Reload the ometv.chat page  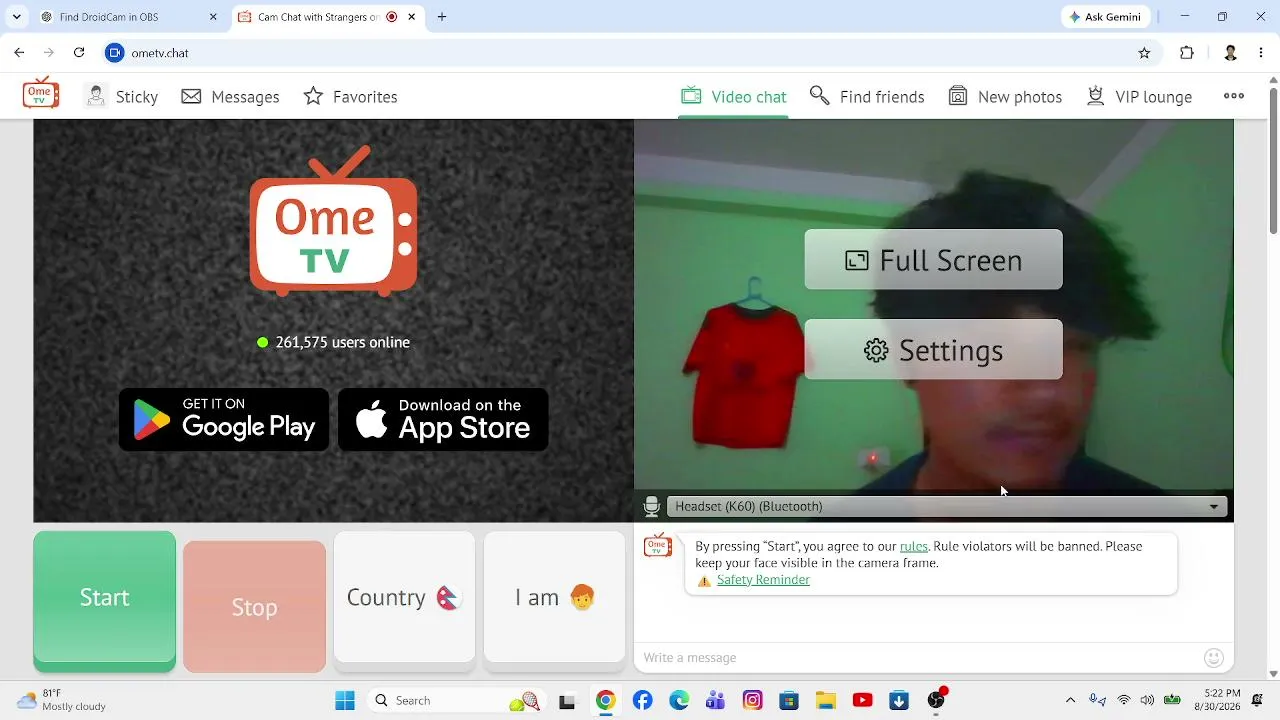[x=79, y=53]
